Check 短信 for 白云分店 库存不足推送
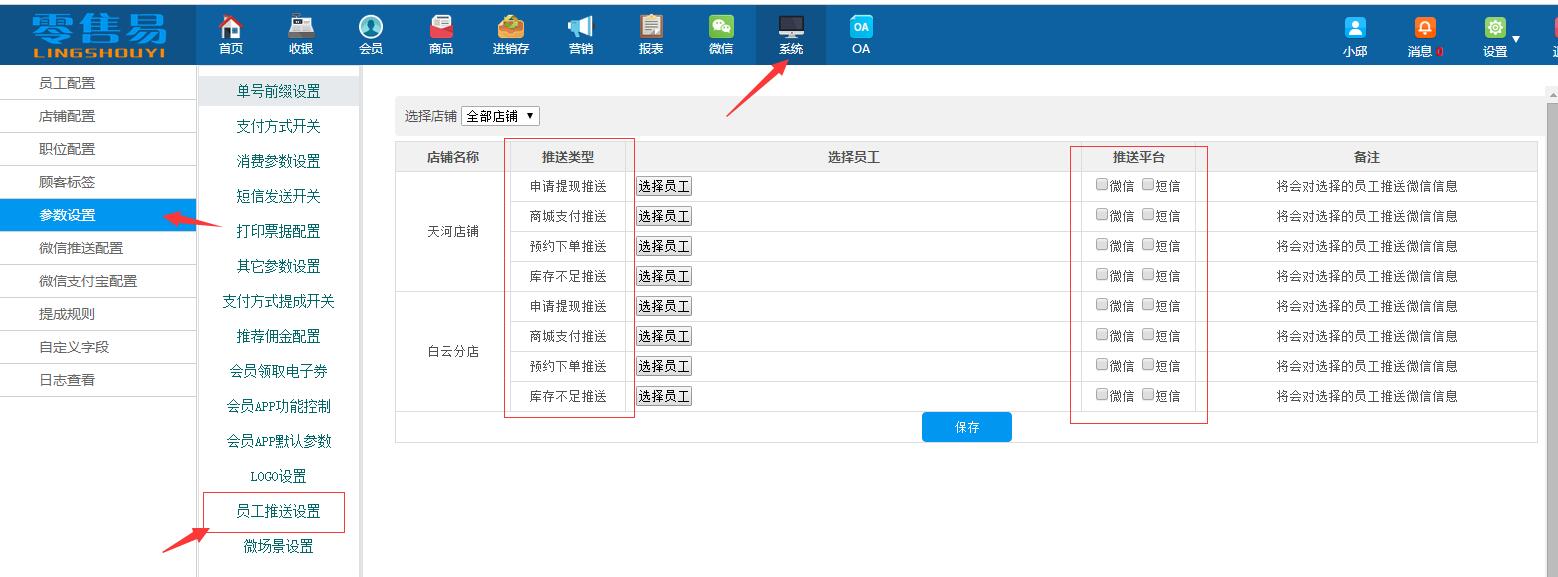This screenshot has height=577, width=1558. click(1145, 396)
